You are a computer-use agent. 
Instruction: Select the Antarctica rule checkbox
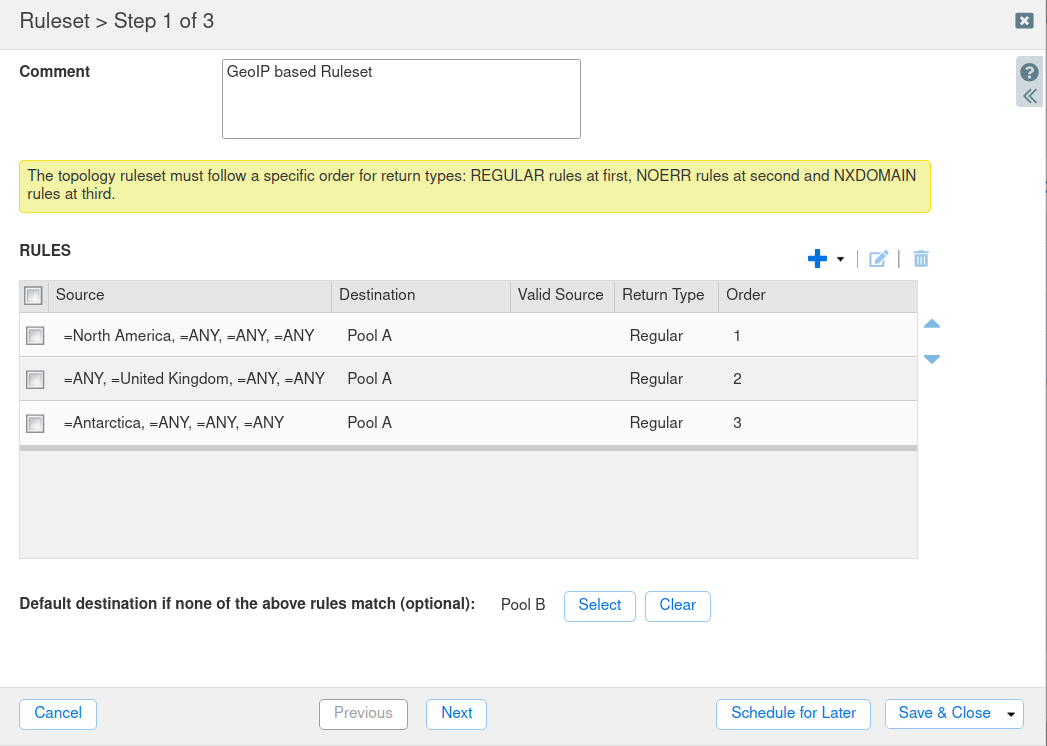pyautogui.click(x=35, y=423)
